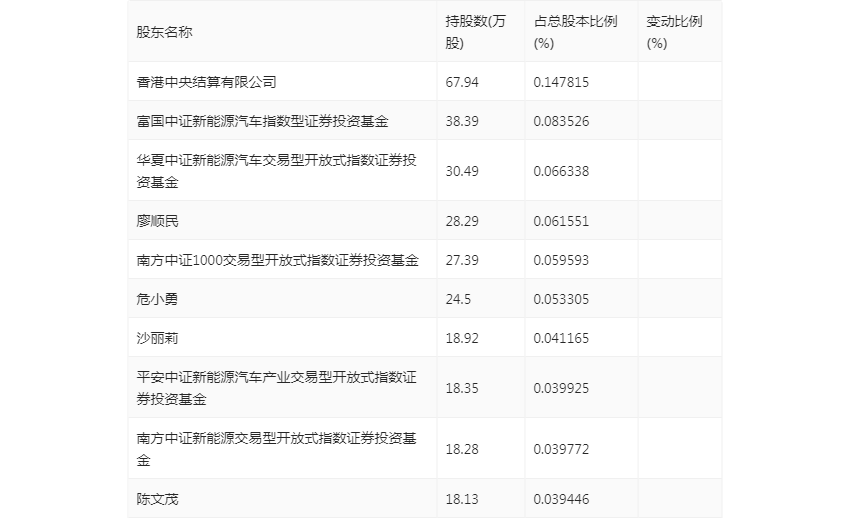Select shareholder 危小勇
The width and height of the screenshot is (850, 518).
pyautogui.click(x=157, y=299)
